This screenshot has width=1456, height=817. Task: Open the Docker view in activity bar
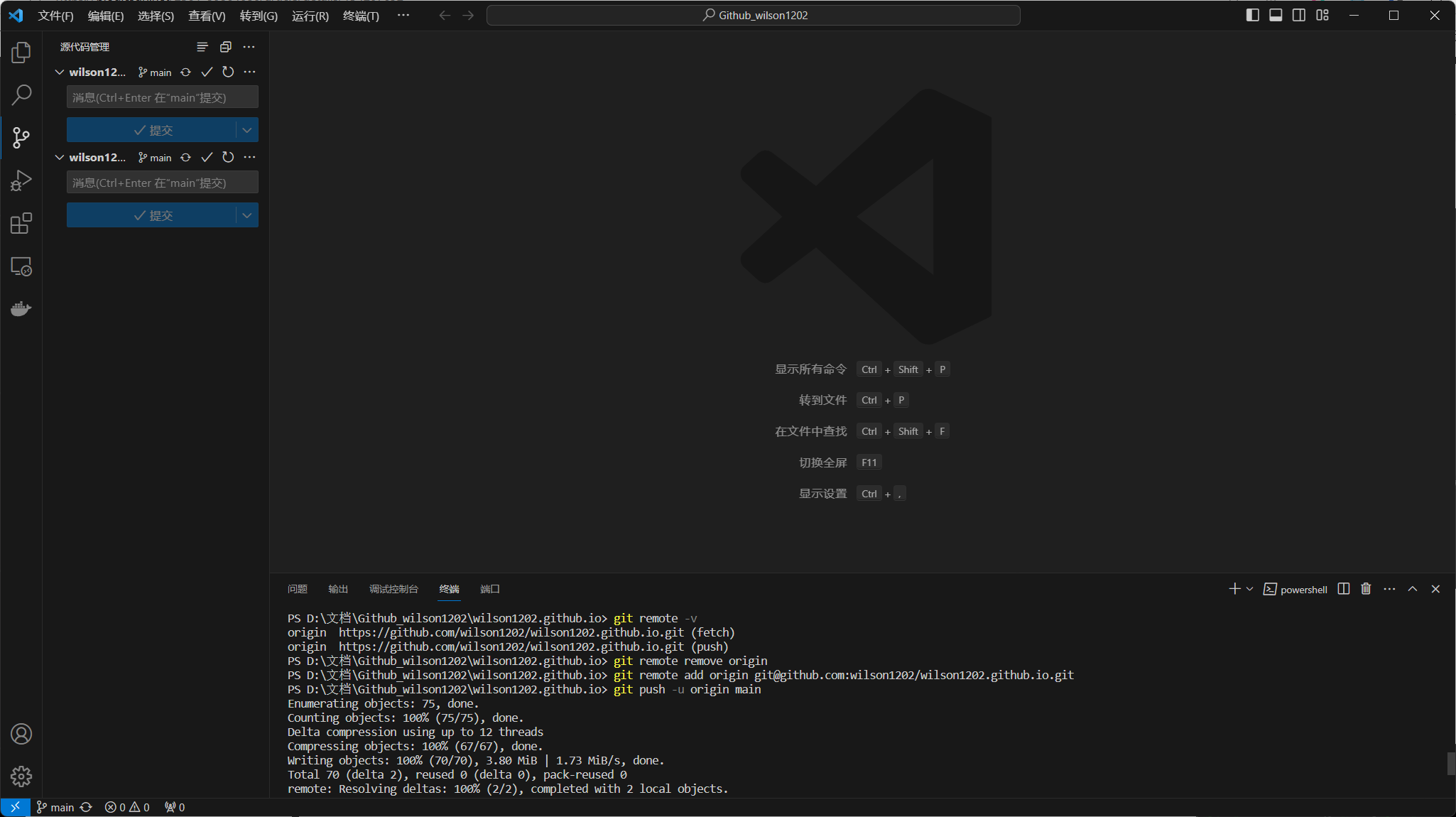coord(21,308)
